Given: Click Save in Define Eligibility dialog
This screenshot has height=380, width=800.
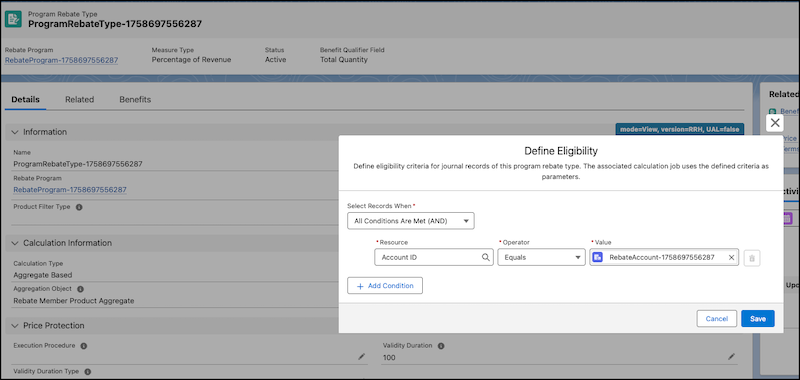Looking at the screenshot, I should point(758,319).
